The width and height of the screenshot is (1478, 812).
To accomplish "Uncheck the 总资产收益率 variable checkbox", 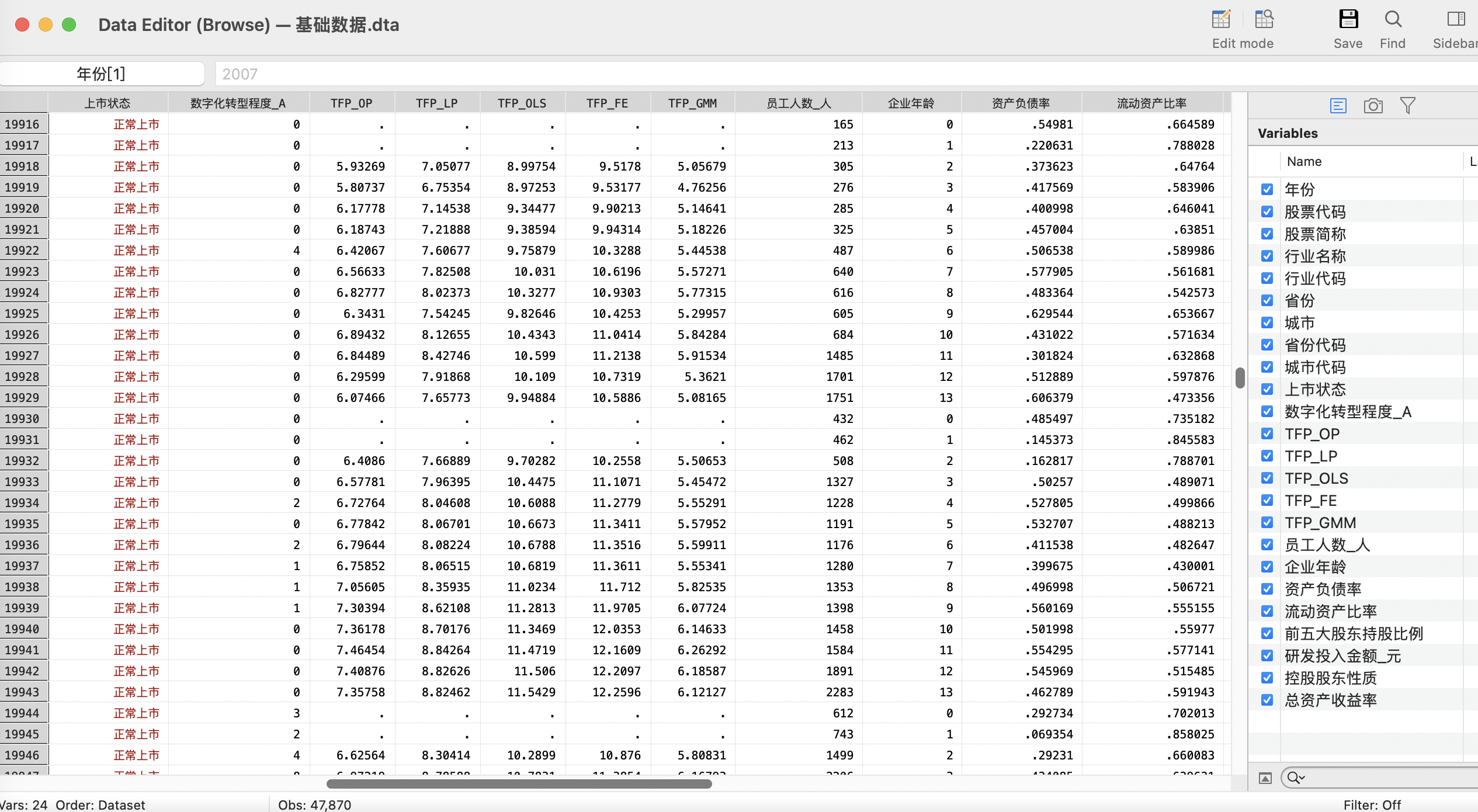I will (1267, 700).
